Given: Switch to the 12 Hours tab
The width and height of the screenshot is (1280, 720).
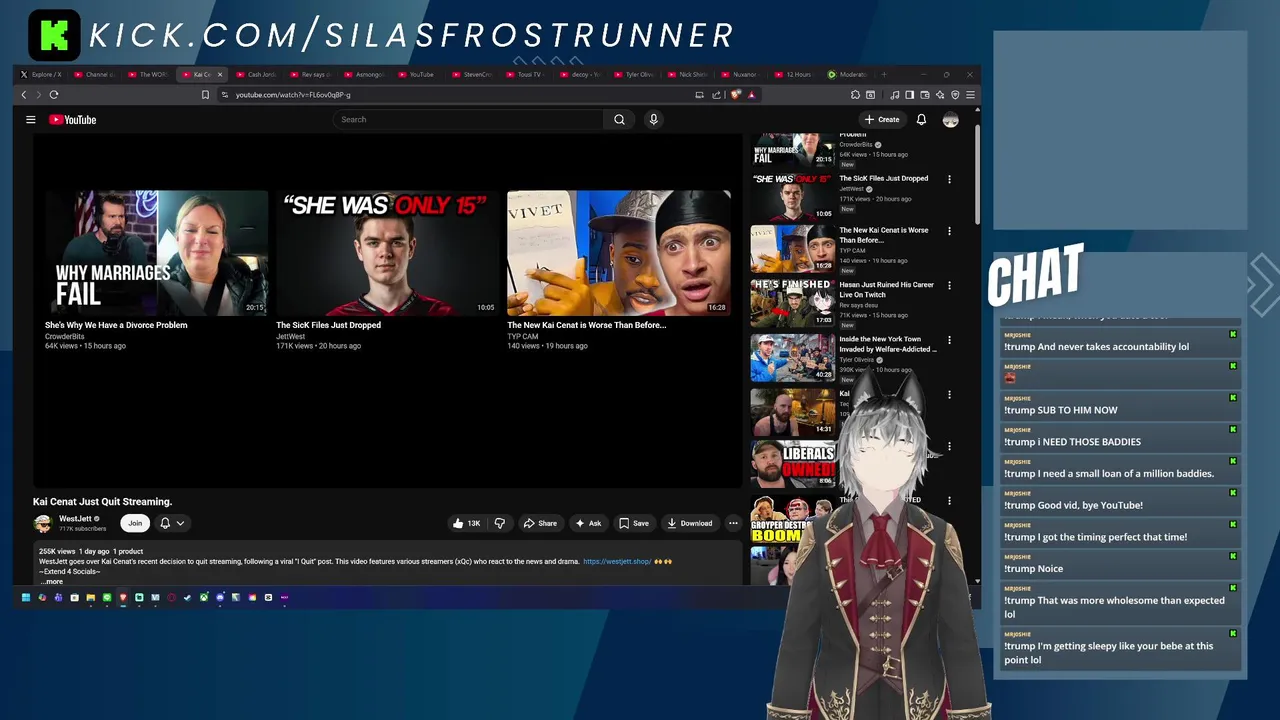Looking at the screenshot, I should (x=797, y=74).
